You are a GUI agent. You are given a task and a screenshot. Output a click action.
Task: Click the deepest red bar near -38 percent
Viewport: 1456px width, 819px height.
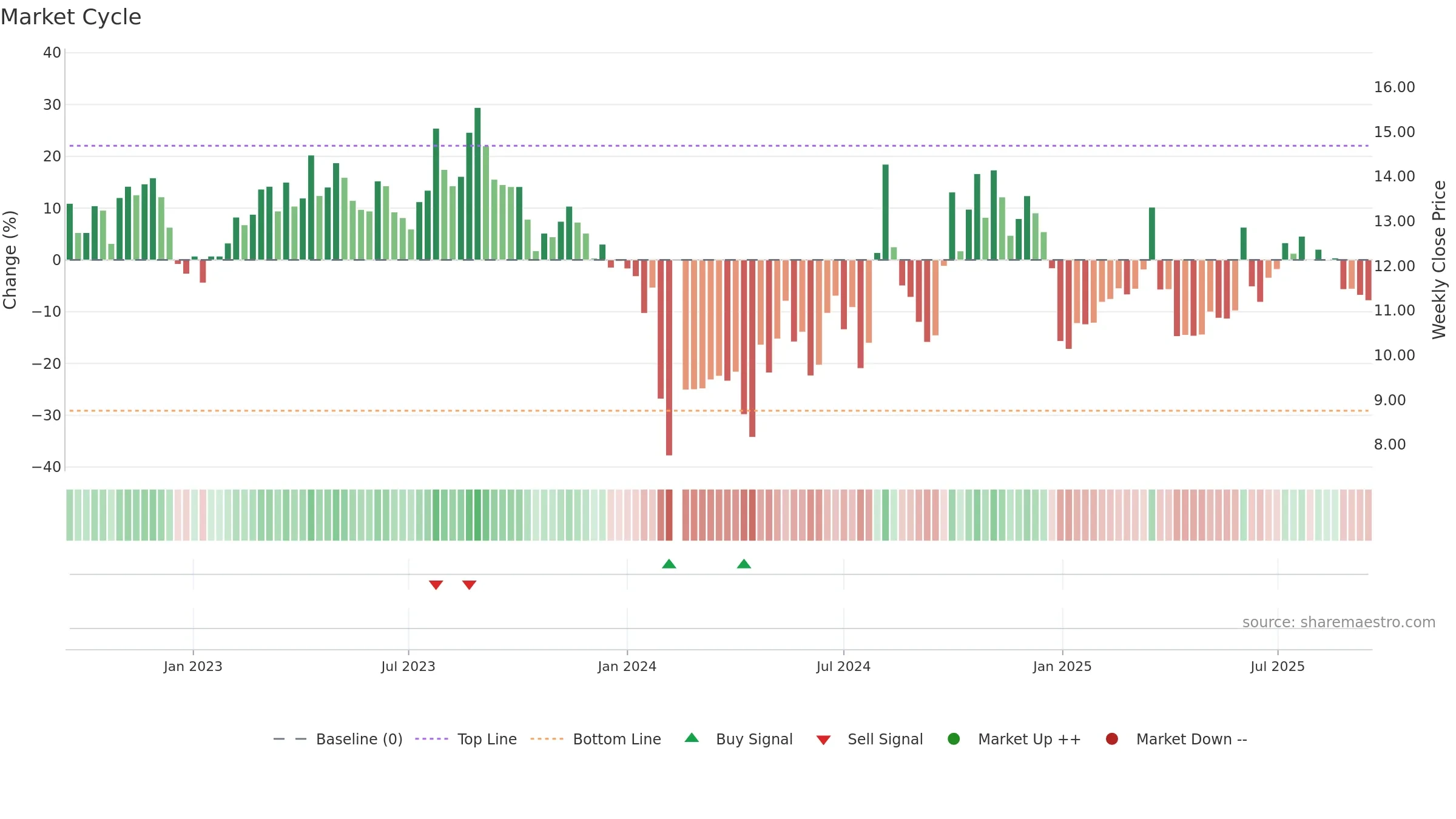coord(669,358)
